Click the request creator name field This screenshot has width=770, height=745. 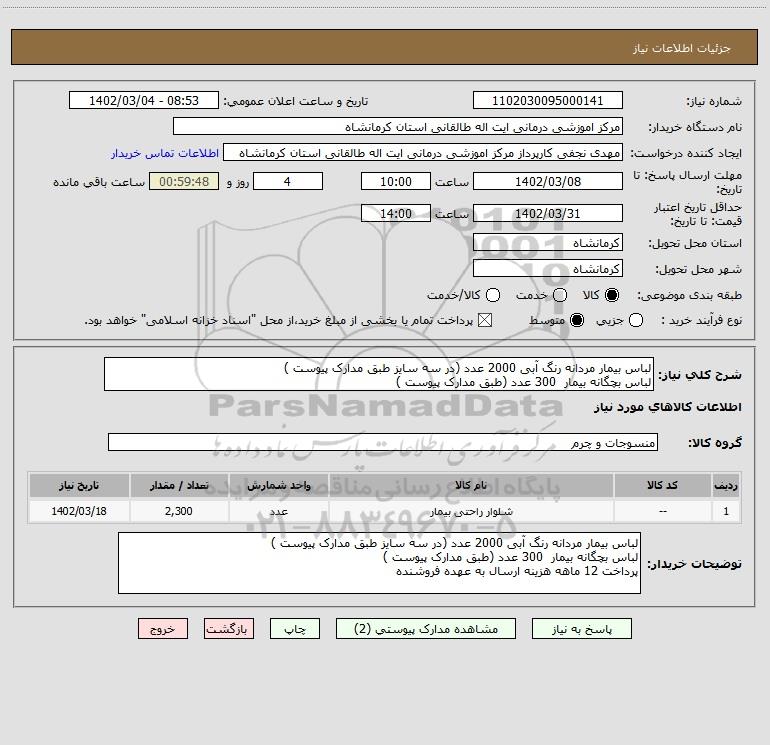point(423,152)
